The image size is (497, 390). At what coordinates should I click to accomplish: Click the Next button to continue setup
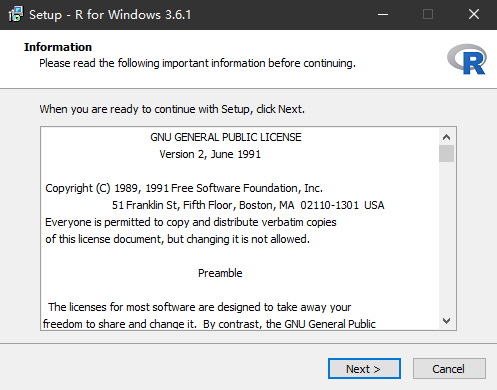pyautogui.click(x=364, y=369)
